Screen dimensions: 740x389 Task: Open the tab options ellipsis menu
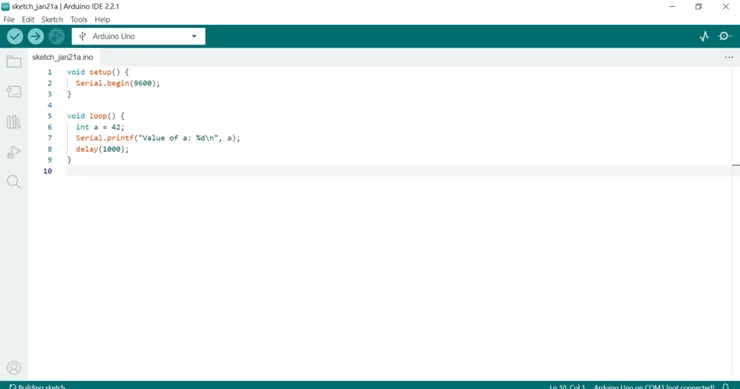coord(729,57)
